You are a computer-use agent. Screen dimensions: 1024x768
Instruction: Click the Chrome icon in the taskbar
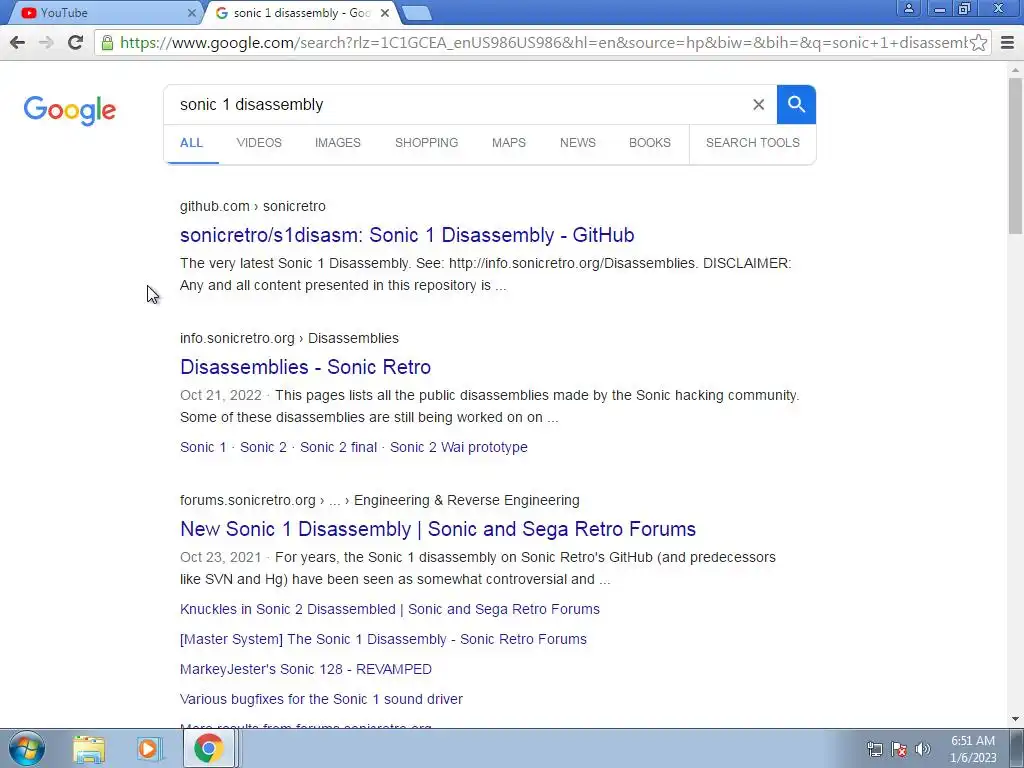click(x=208, y=748)
